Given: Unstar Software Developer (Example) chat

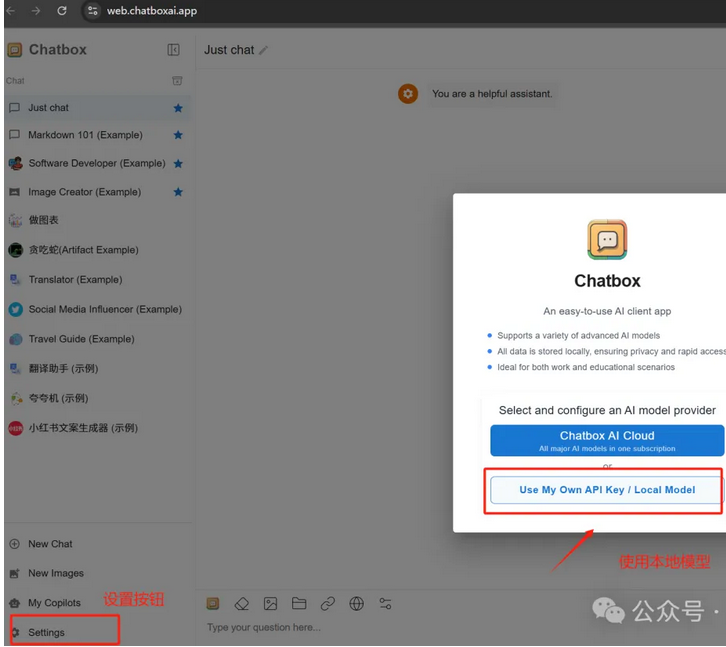Looking at the screenshot, I should tap(178, 163).
